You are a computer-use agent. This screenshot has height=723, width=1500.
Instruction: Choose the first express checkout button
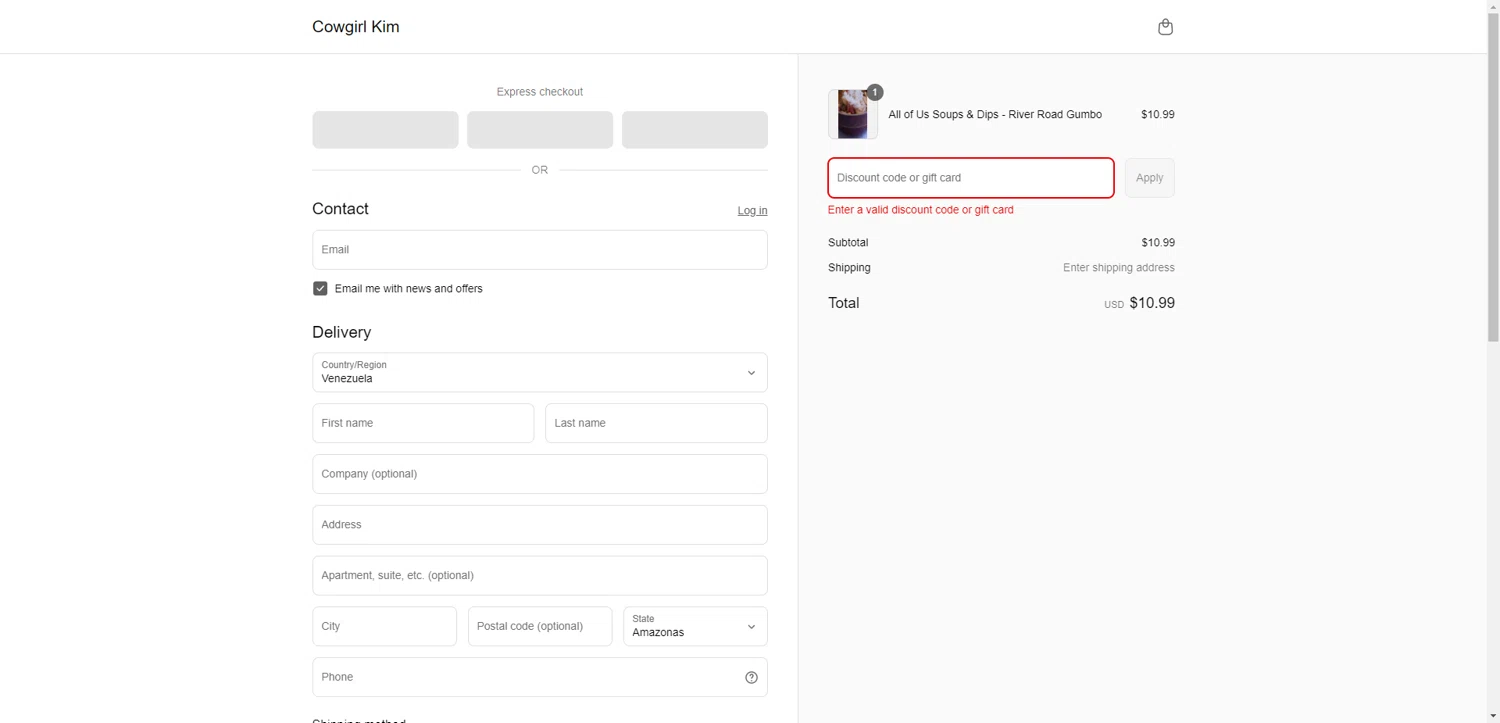tap(385, 130)
